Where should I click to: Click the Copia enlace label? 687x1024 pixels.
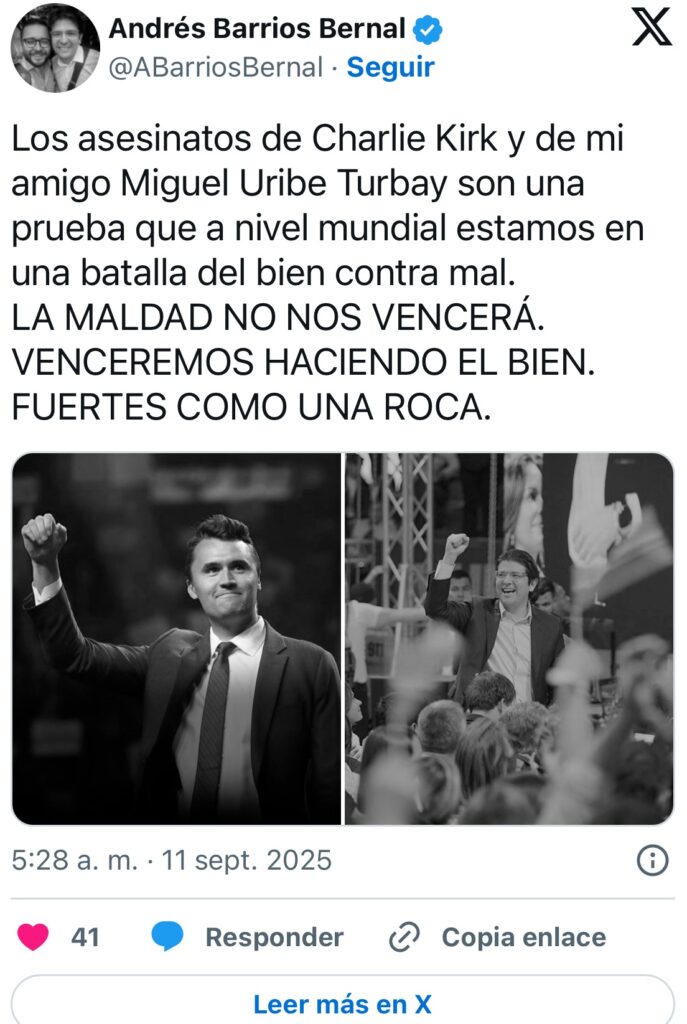tap(524, 937)
